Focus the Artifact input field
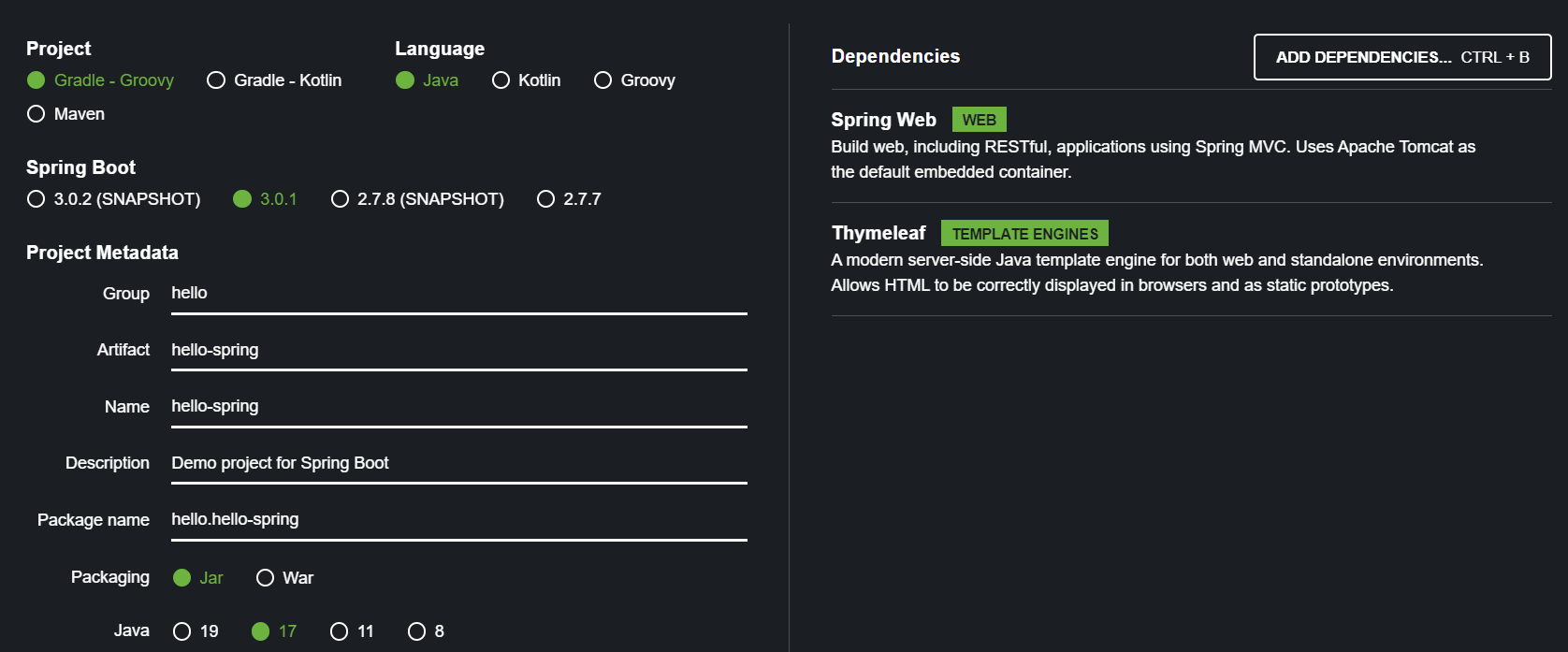The image size is (1568, 652). [x=458, y=350]
